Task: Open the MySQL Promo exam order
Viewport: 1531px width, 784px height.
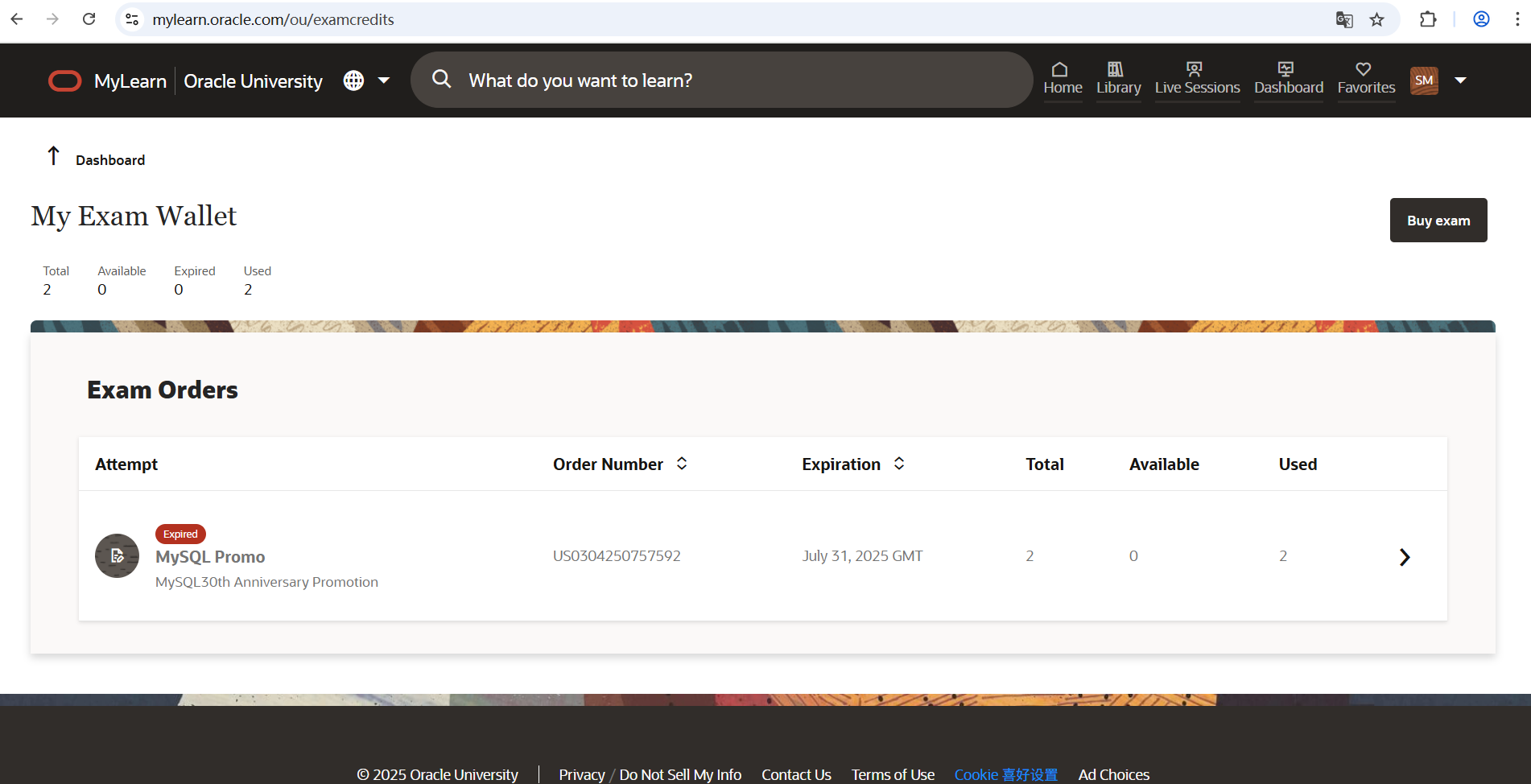Action: point(210,557)
